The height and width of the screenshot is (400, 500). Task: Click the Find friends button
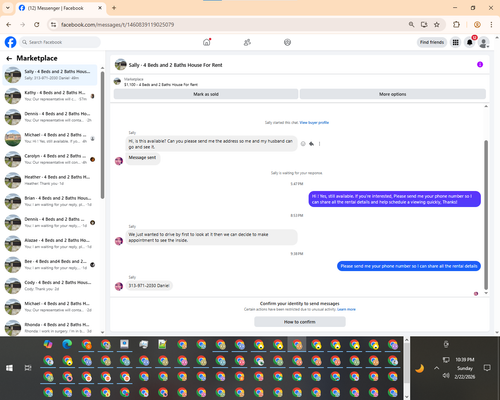pos(432,42)
